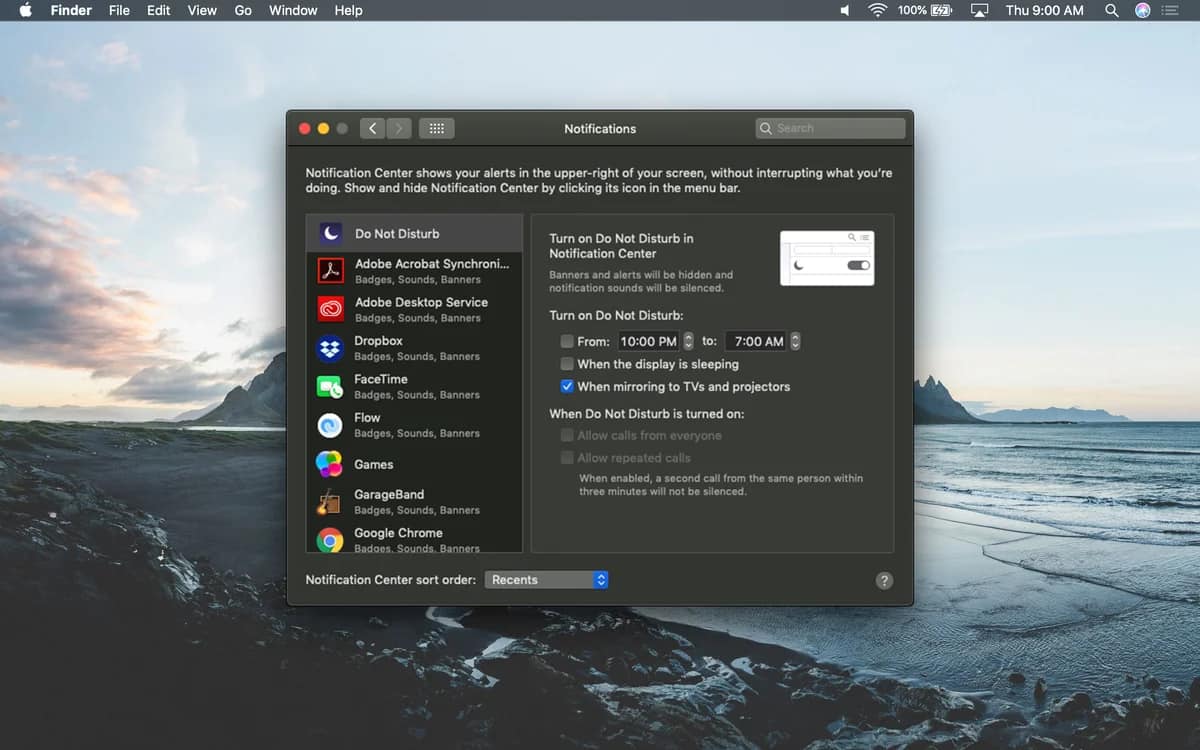Select the GarageBand app icon

click(331, 502)
